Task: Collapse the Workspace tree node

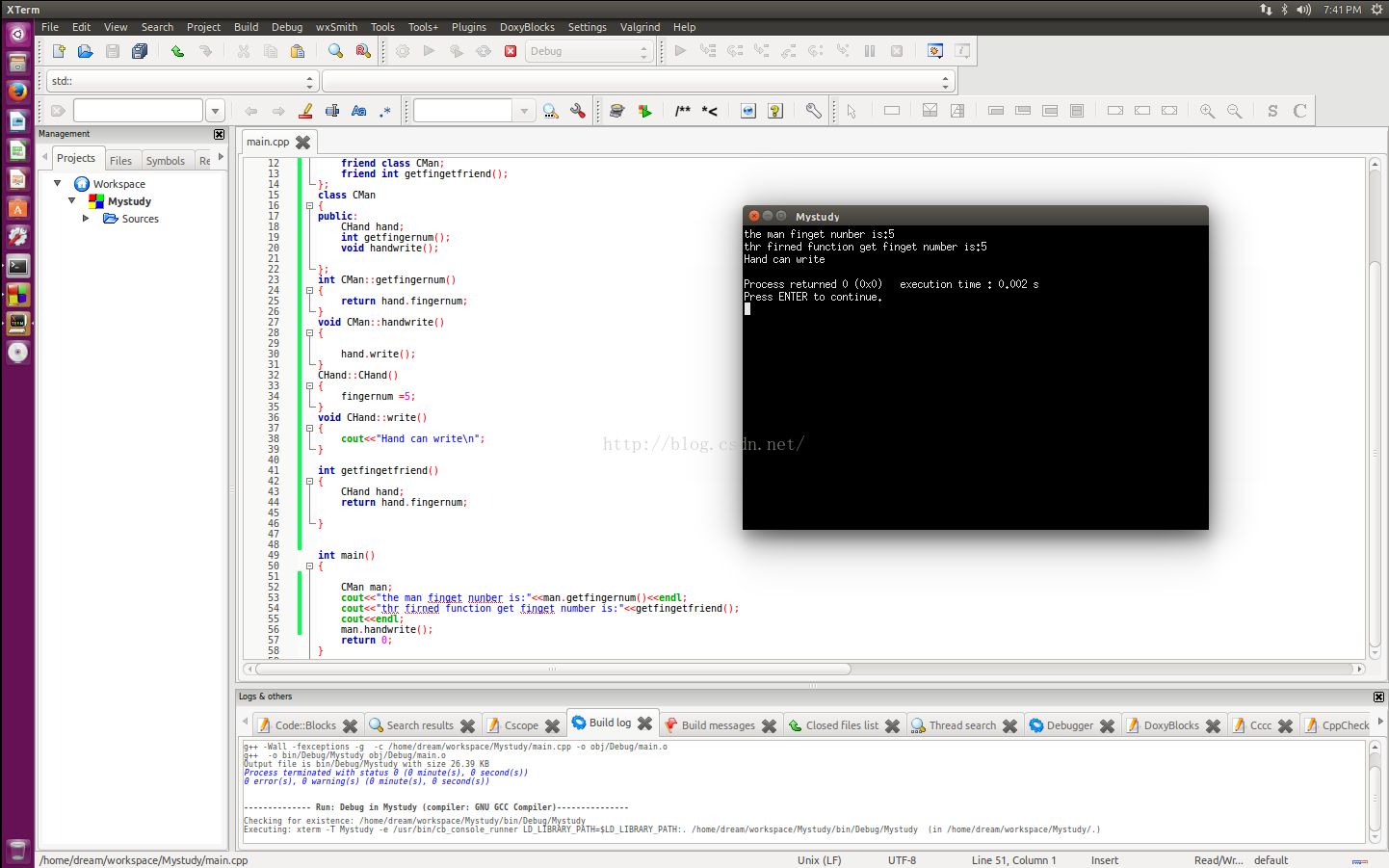Action: tap(57, 183)
